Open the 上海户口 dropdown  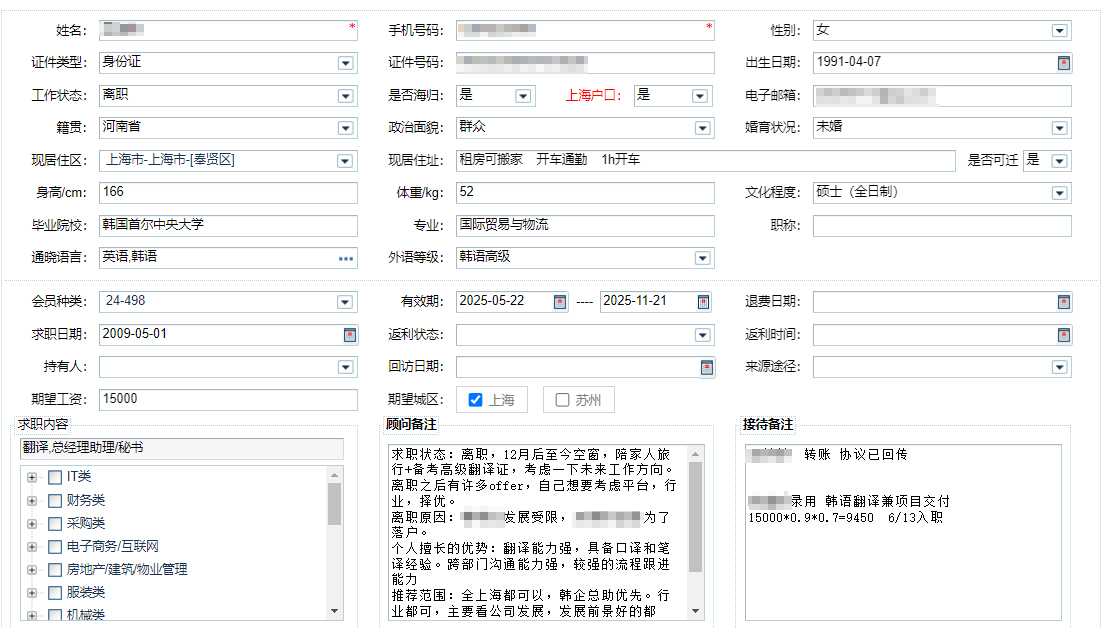coord(699,96)
